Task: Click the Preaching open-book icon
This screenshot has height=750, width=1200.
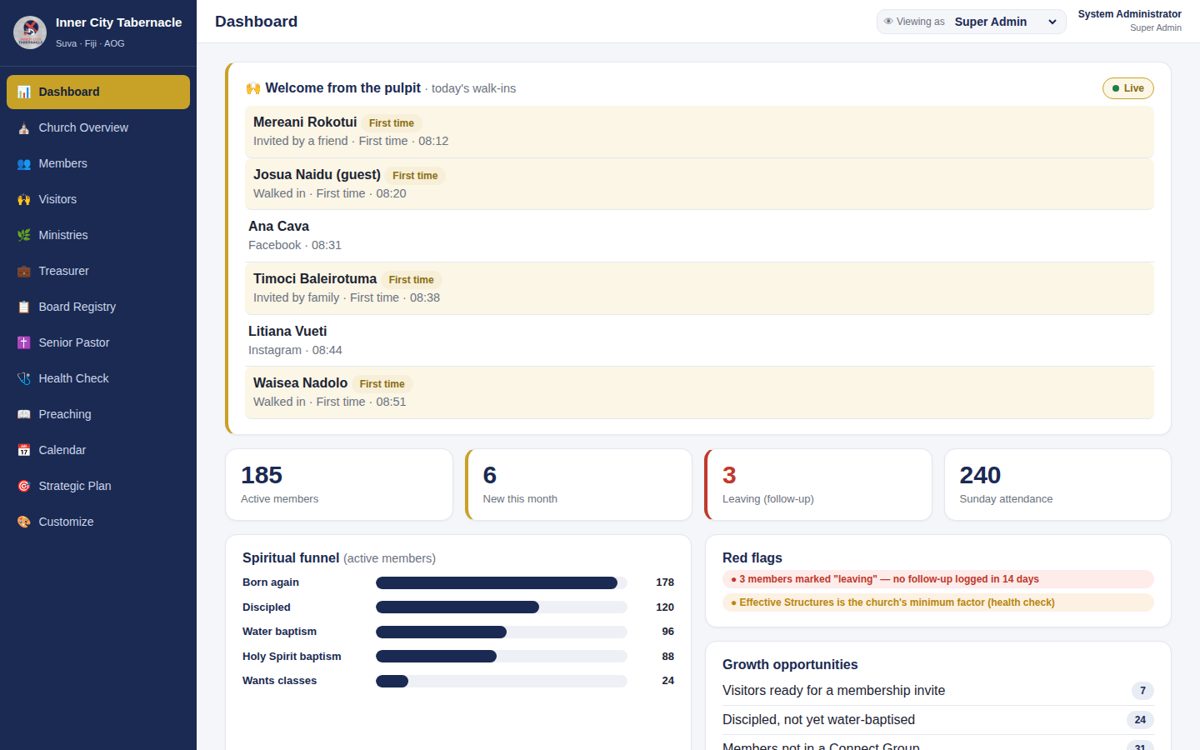Action: pyautogui.click(x=24, y=414)
